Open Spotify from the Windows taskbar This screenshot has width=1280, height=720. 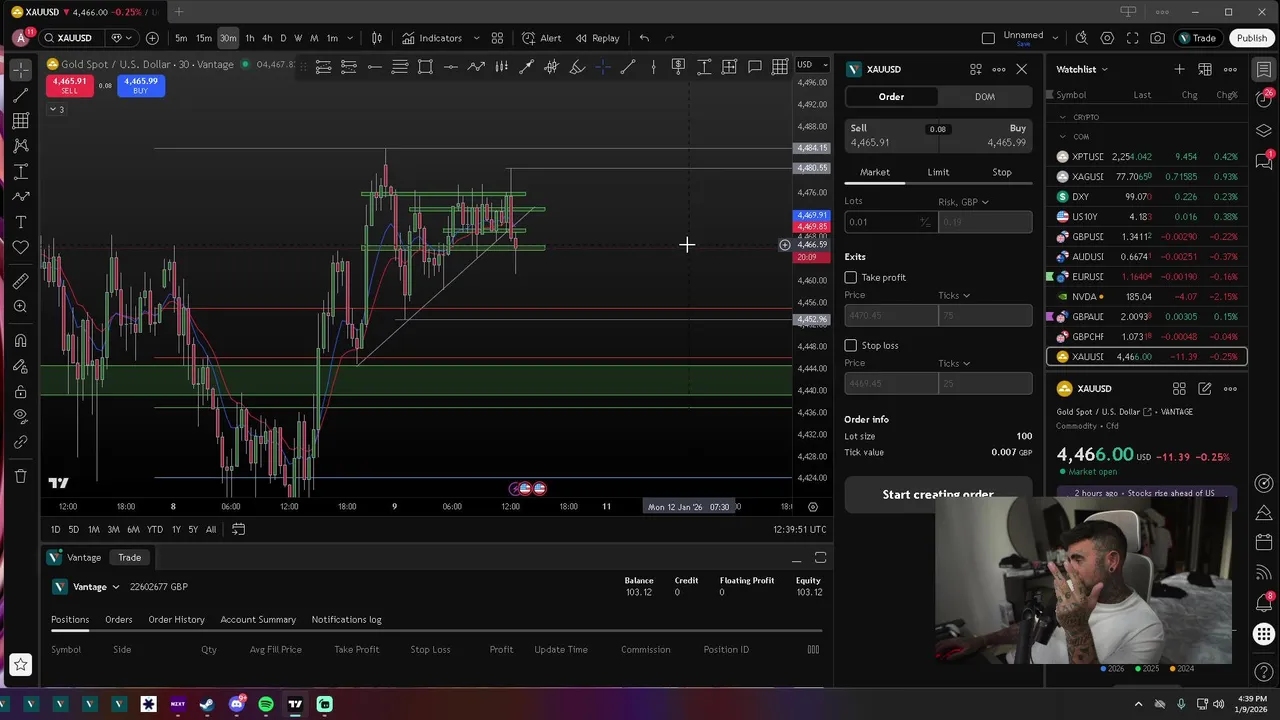click(265, 704)
